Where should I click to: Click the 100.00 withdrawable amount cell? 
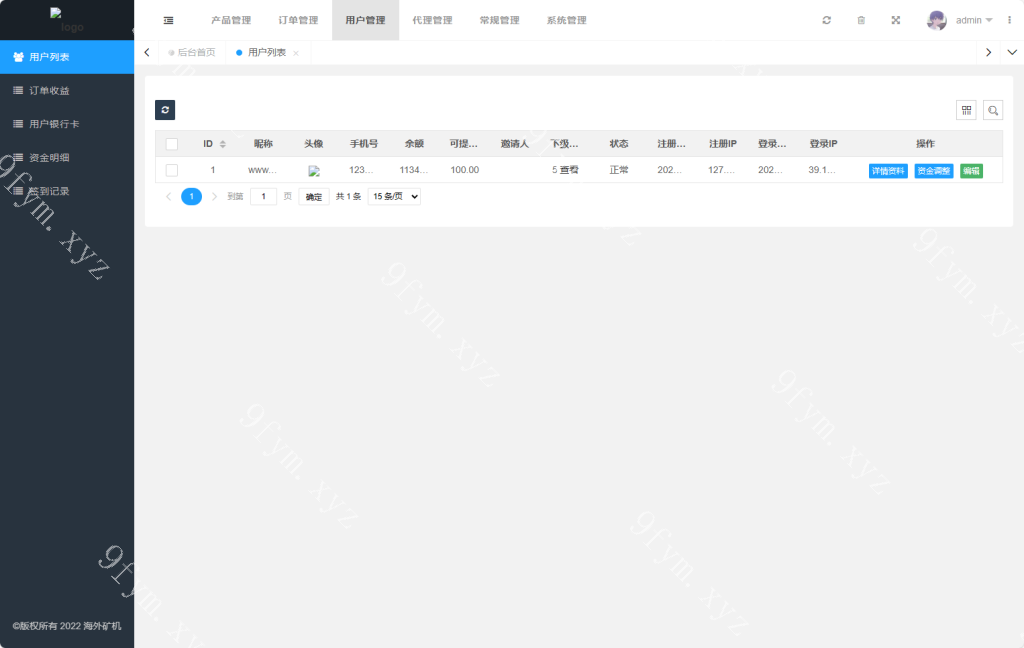[465, 170]
